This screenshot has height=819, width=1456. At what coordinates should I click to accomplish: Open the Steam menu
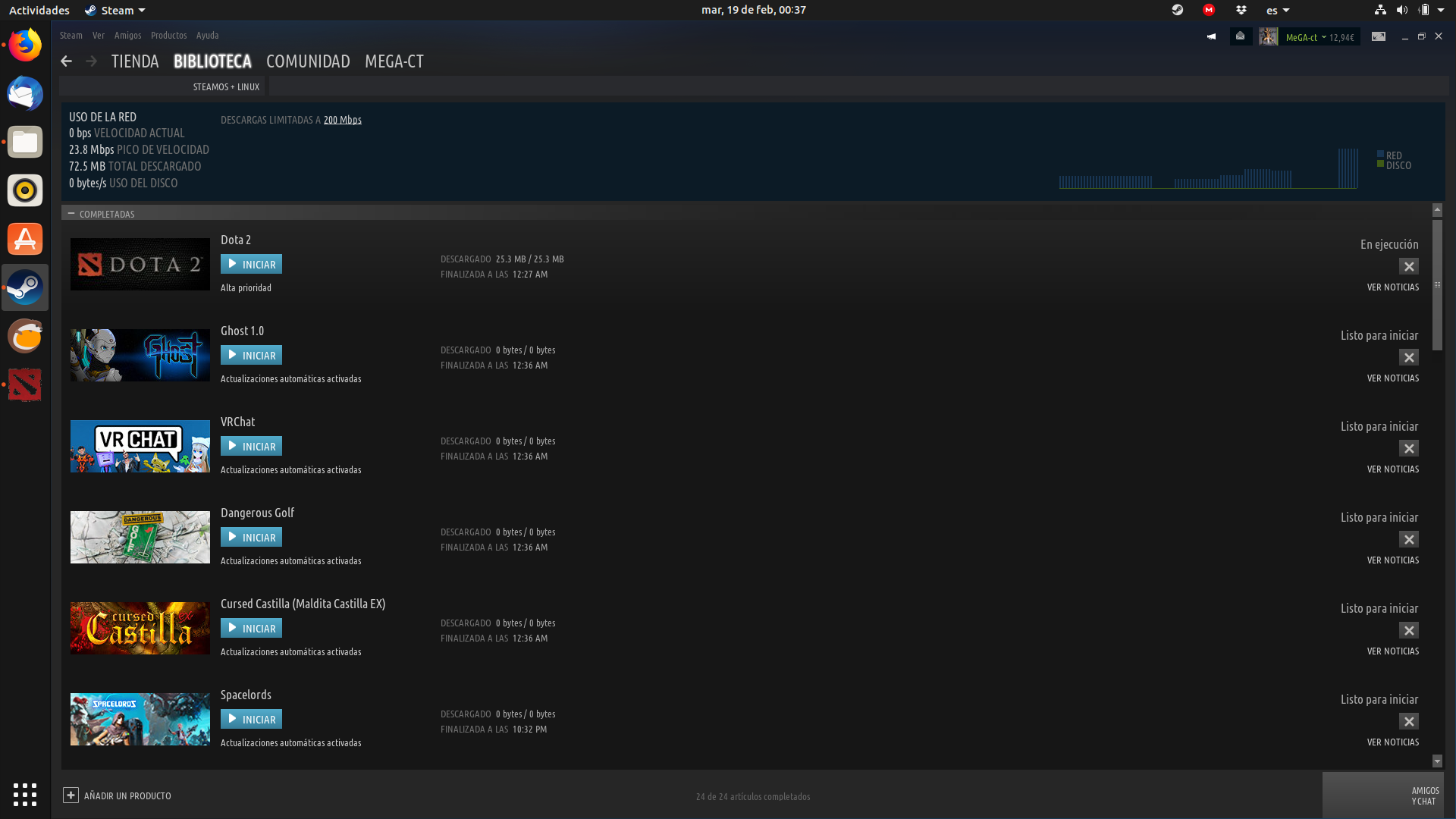coord(71,36)
